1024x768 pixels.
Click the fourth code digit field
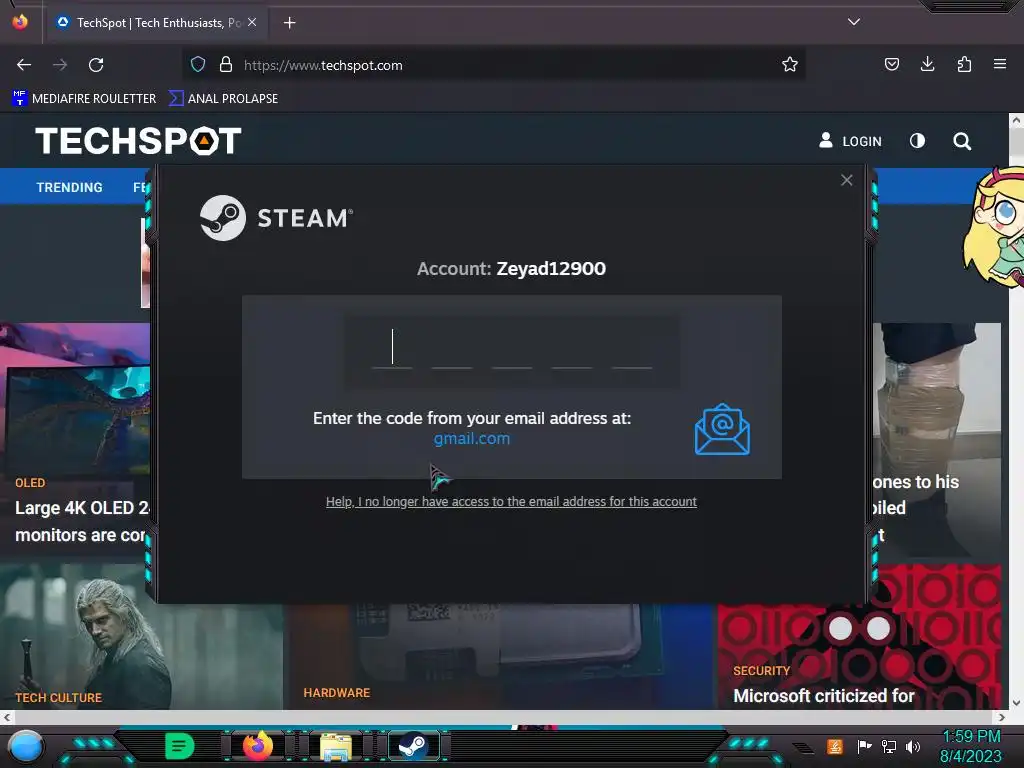[x=572, y=349]
